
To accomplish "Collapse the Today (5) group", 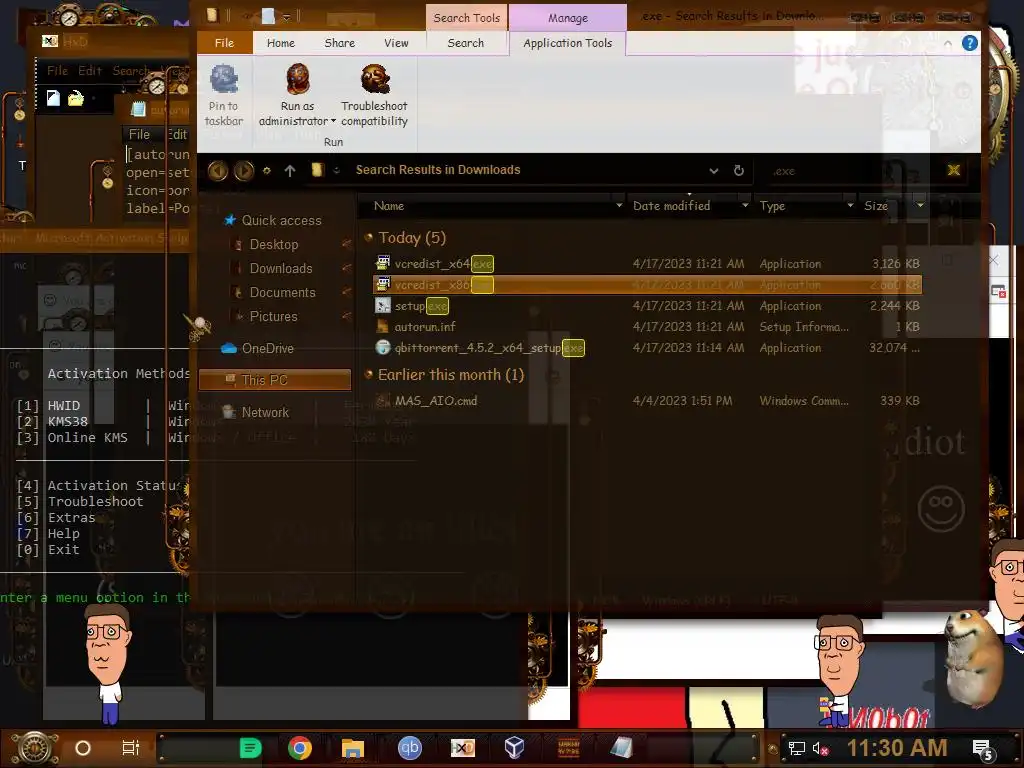I will (x=369, y=238).
